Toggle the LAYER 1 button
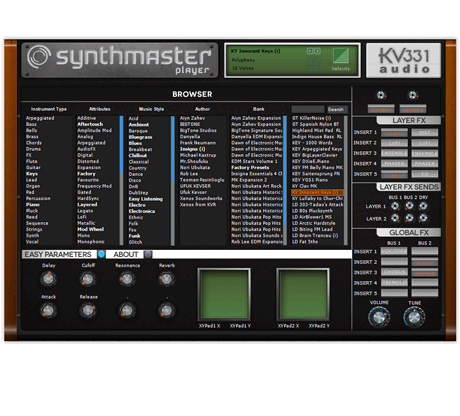The height and width of the screenshot is (416, 460). pos(381,109)
